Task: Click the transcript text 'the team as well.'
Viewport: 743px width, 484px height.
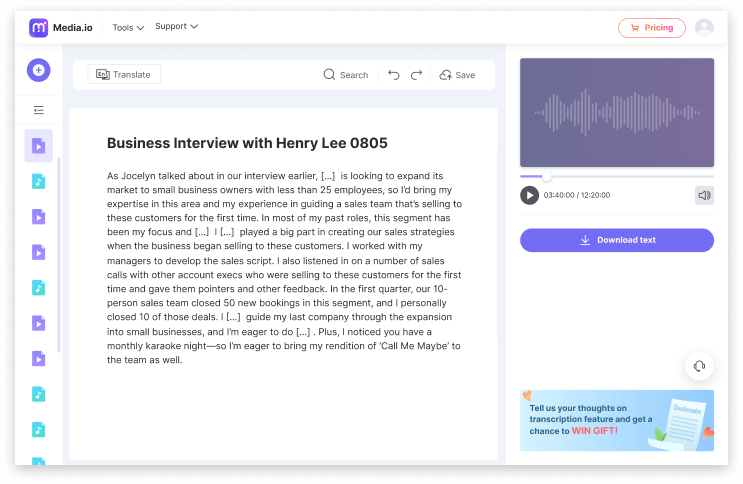Action: tap(145, 360)
